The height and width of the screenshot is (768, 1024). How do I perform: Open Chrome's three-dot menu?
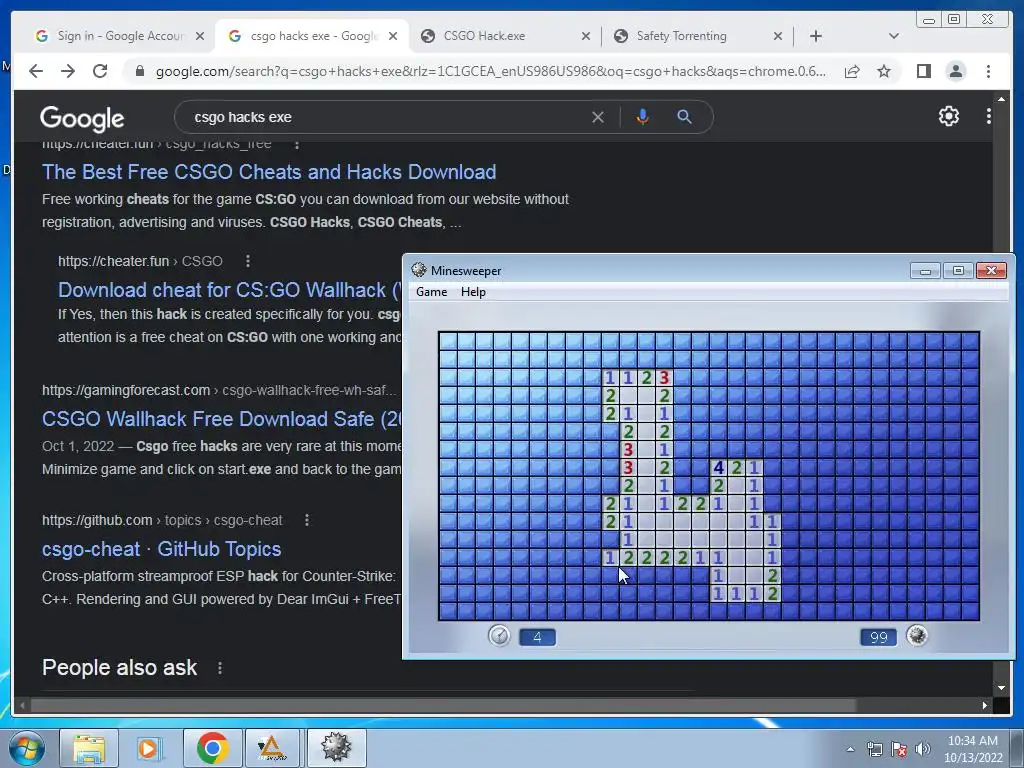tap(988, 71)
